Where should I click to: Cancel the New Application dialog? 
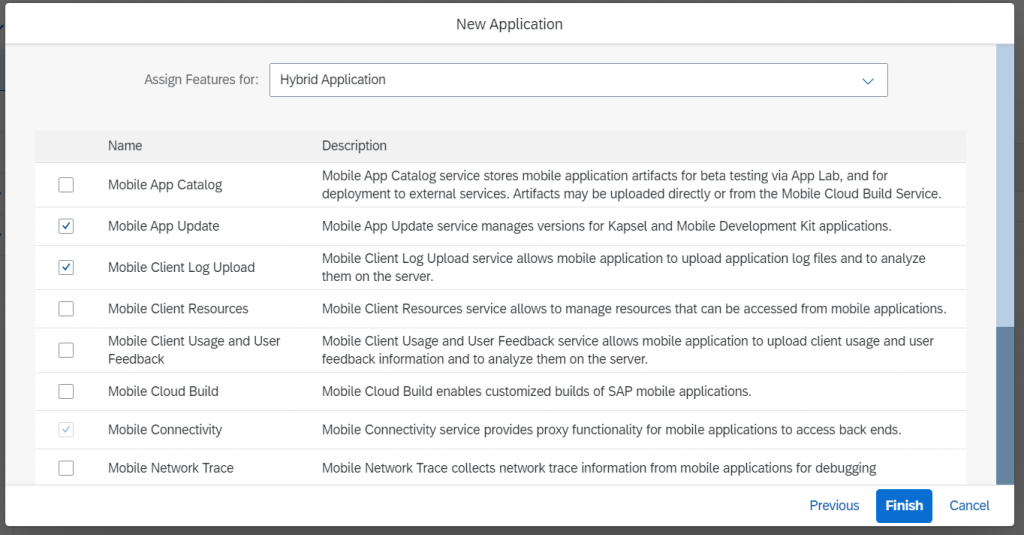click(969, 506)
